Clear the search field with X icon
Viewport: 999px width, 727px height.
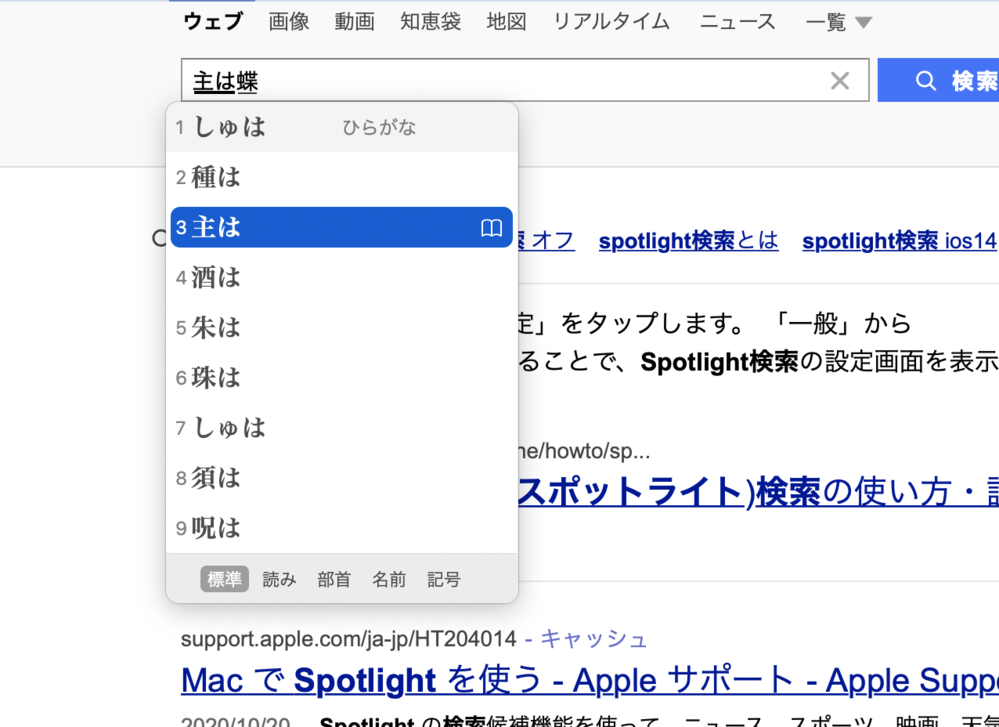[x=840, y=81]
